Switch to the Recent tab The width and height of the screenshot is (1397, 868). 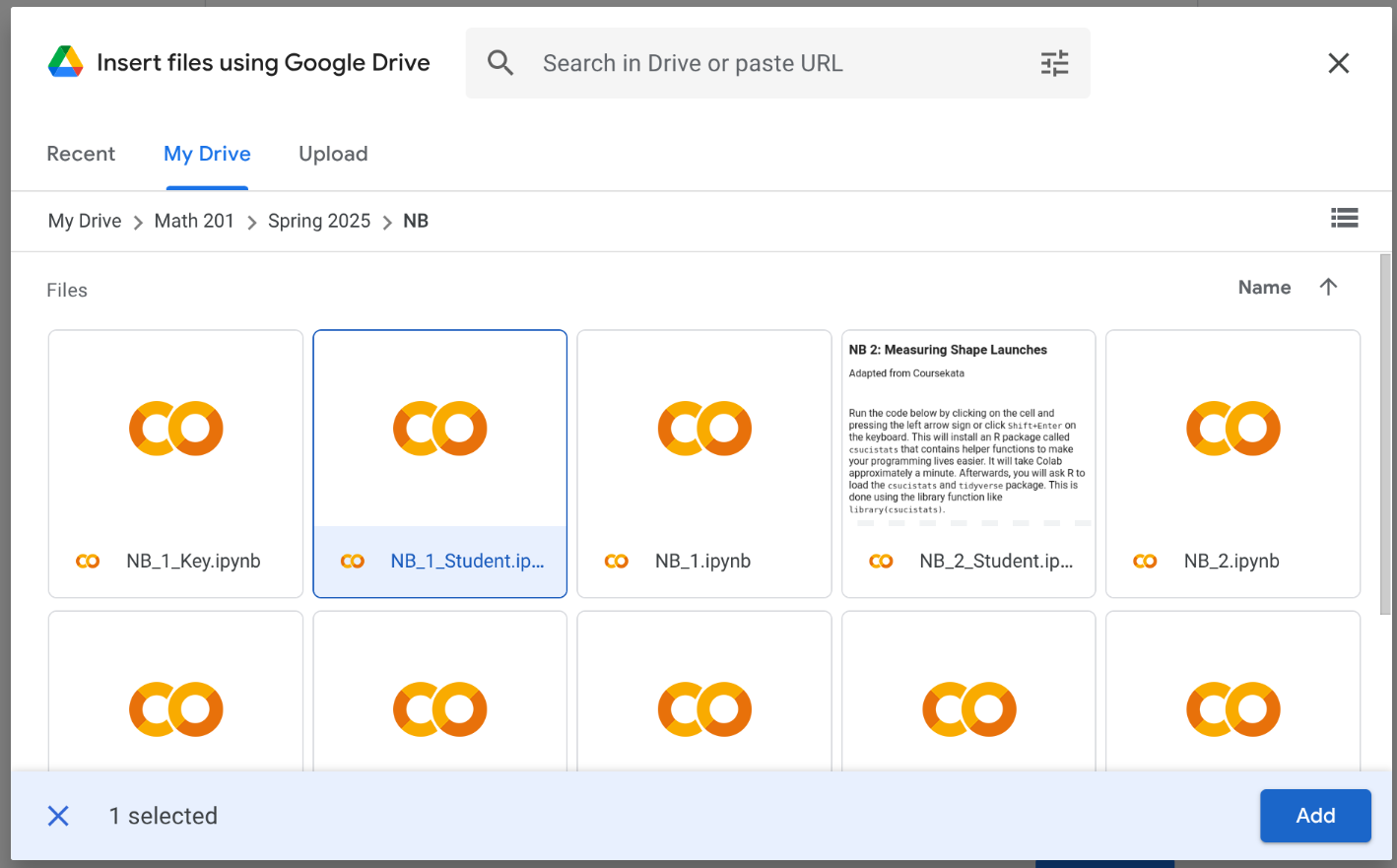[81, 154]
